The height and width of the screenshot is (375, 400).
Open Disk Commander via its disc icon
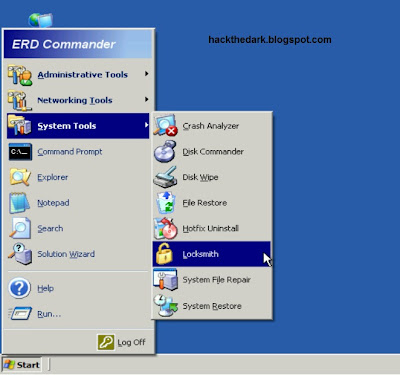(x=165, y=151)
